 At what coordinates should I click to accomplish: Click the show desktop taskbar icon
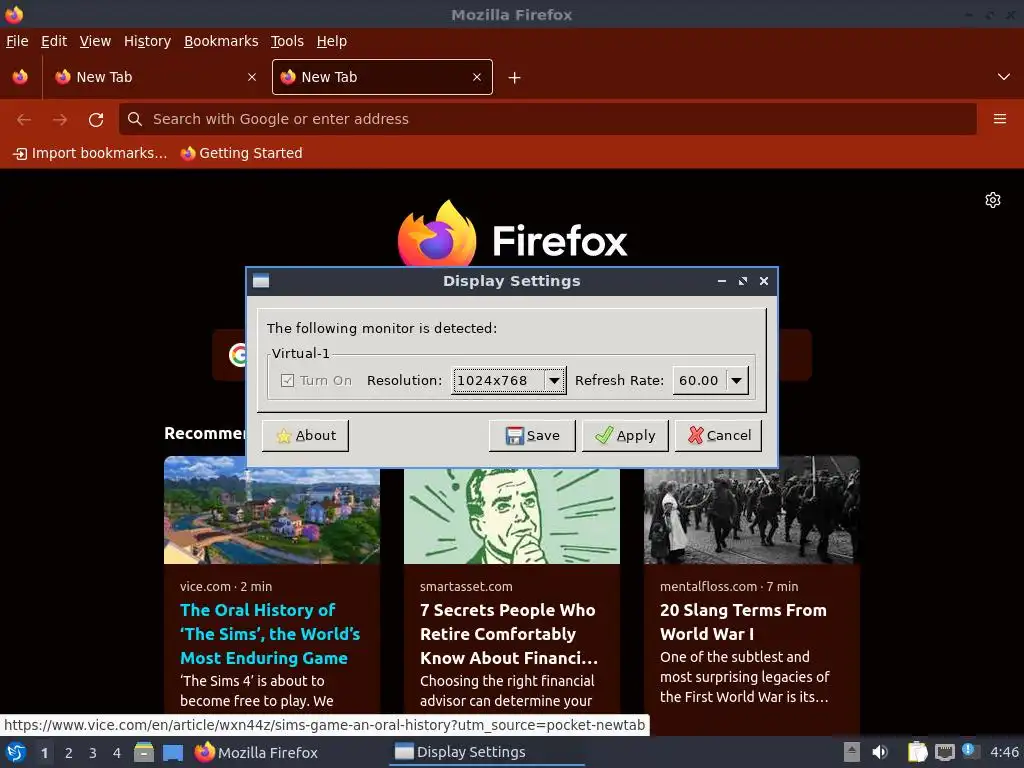(172, 752)
